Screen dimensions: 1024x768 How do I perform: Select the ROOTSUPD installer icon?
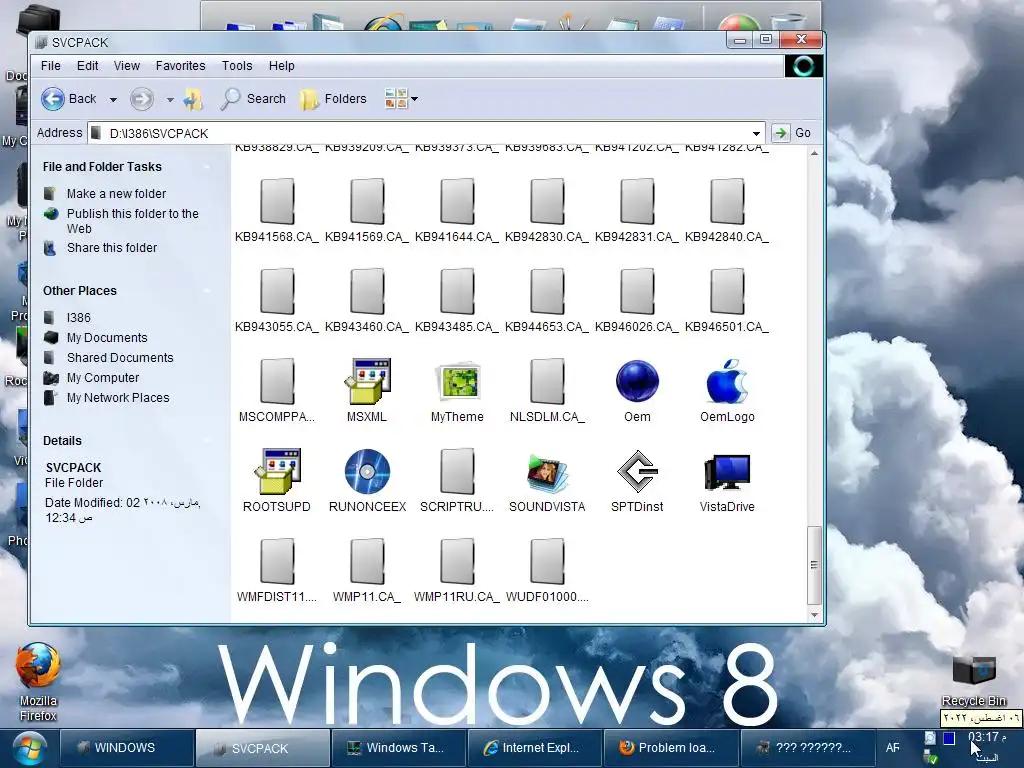pyautogui.click(x=277, y=472)
